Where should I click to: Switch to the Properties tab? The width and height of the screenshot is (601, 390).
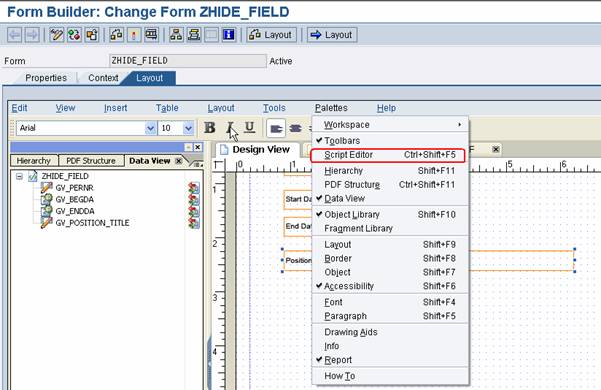coord(46,78)
